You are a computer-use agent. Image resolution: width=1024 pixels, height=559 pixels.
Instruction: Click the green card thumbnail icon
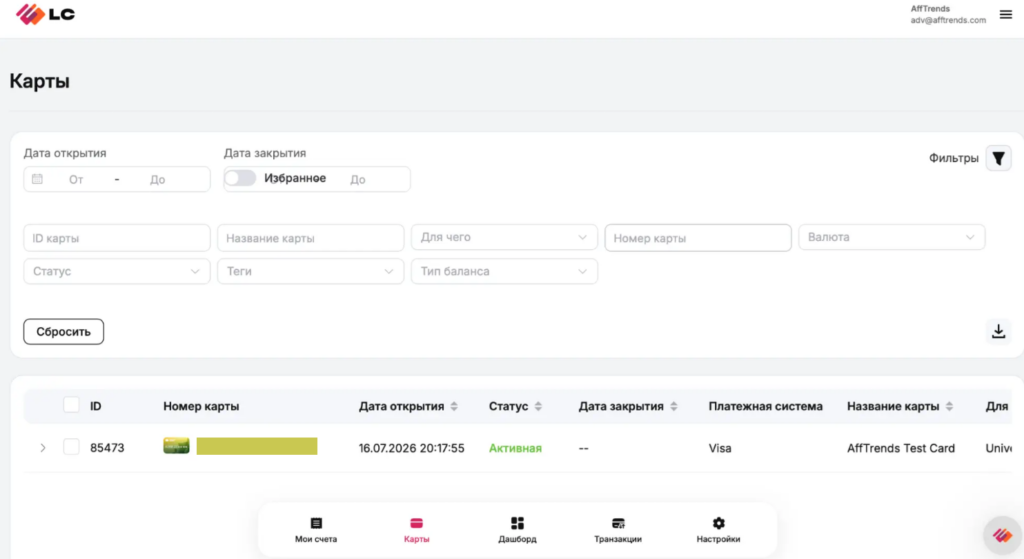pos(176,446)
